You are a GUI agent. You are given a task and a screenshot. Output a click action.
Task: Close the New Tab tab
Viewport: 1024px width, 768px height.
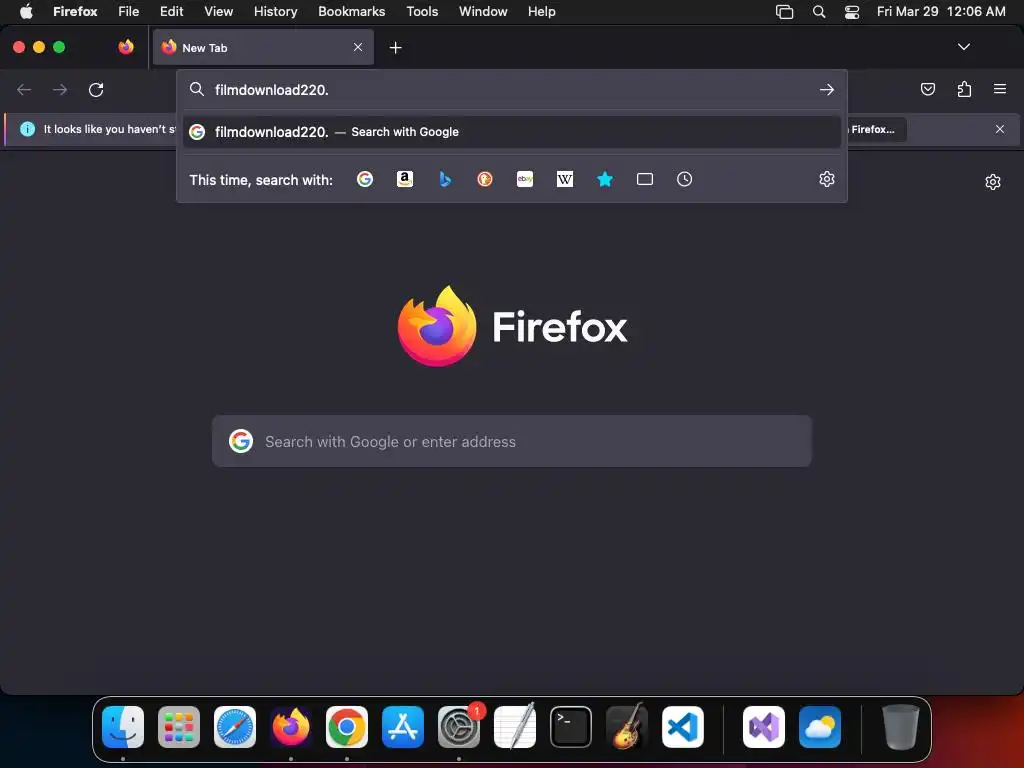(358, 47)
